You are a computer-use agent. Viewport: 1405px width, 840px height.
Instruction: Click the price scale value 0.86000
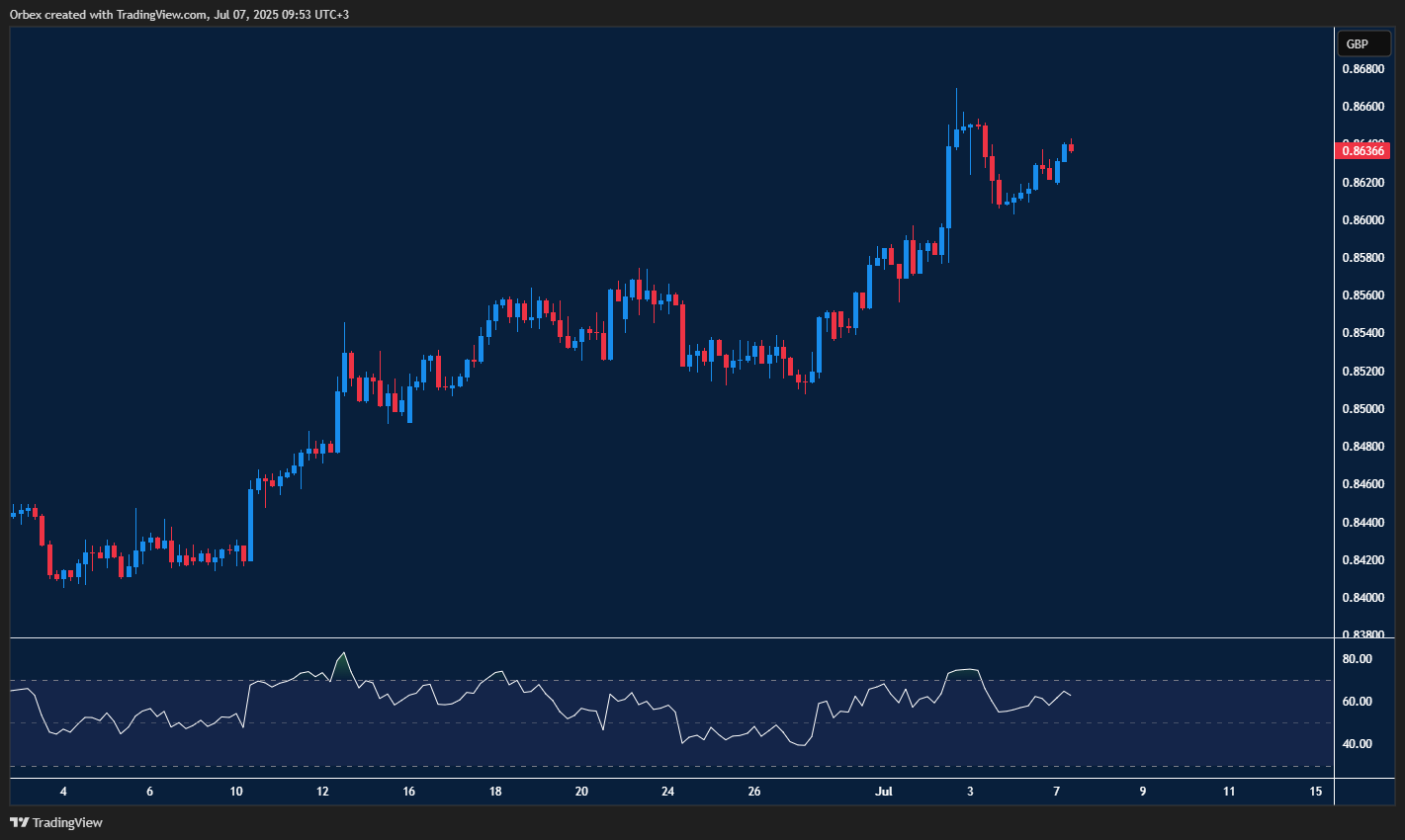point(1362,218)
